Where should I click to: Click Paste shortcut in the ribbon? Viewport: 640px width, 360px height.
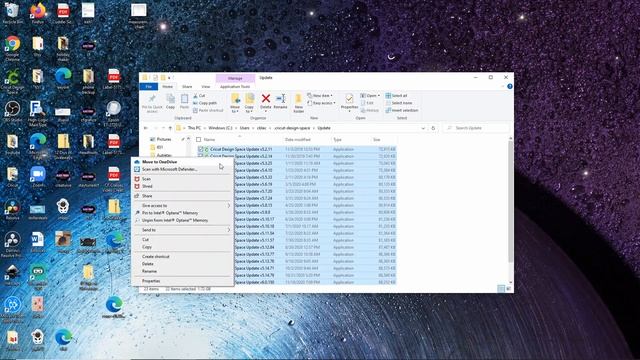(208, 110)
